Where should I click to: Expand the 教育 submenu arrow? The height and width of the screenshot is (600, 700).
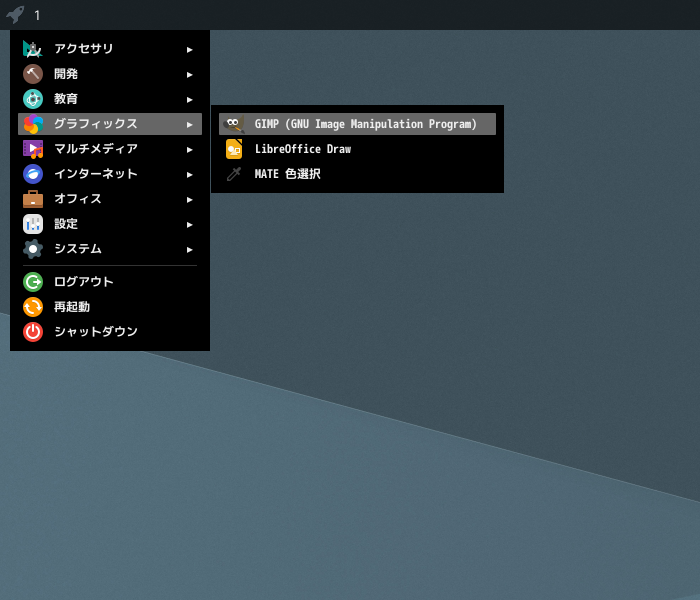[x=190, y=100]
